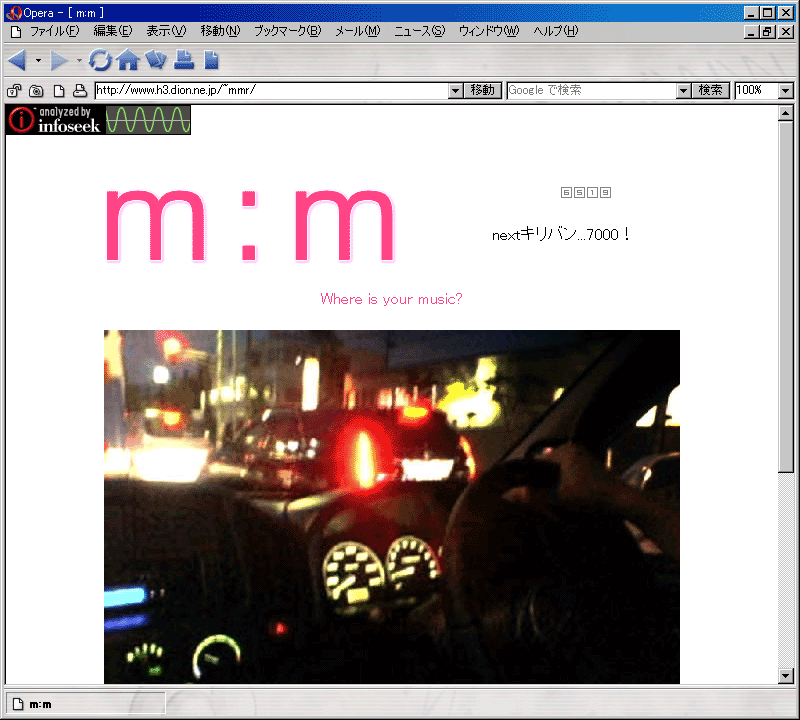Click the Opera icon in the title bar
The height and width of the screenshot is (720, 800).
[14, 13]
